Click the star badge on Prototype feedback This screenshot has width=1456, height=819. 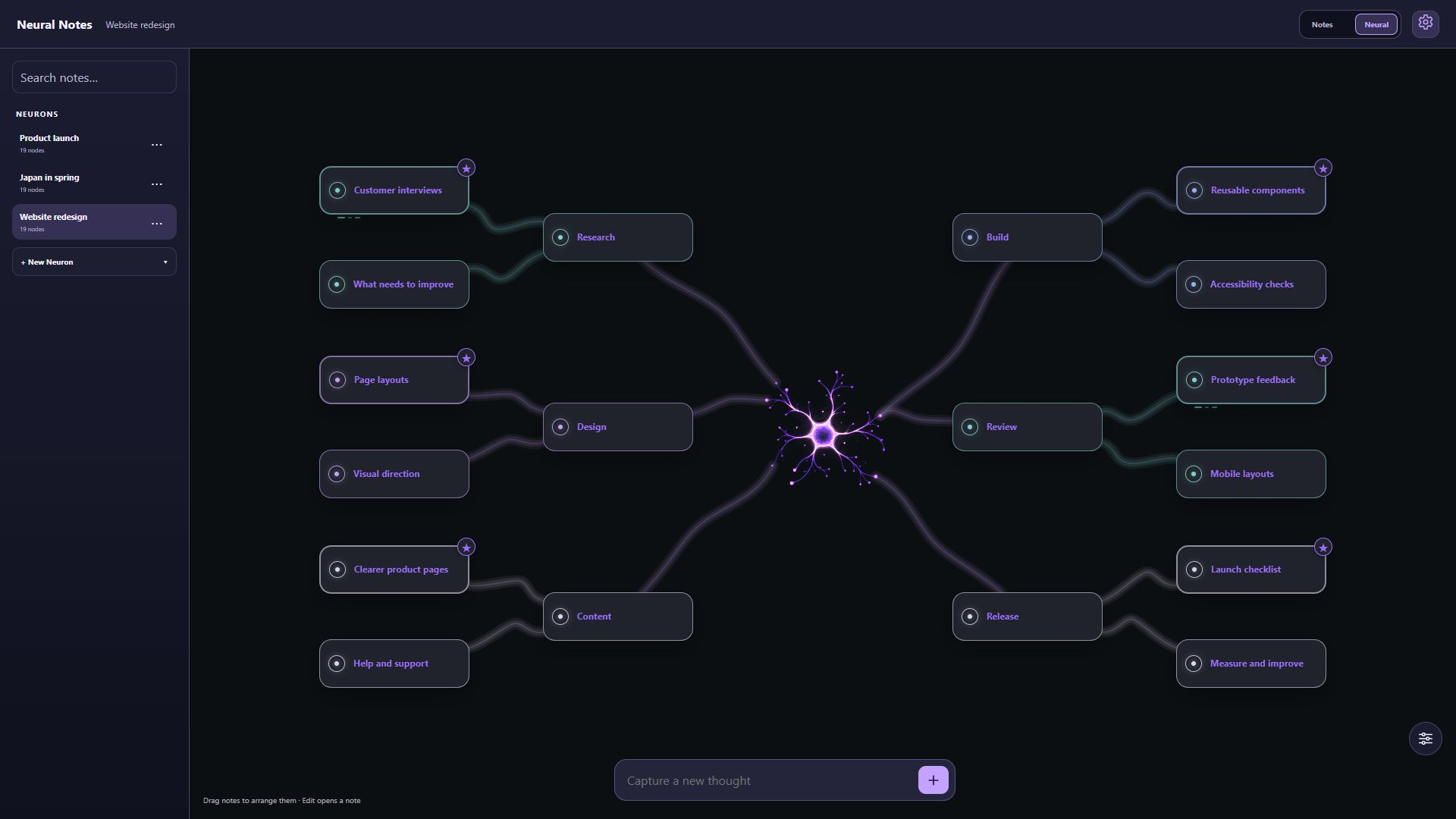(x=1323, y=358)
